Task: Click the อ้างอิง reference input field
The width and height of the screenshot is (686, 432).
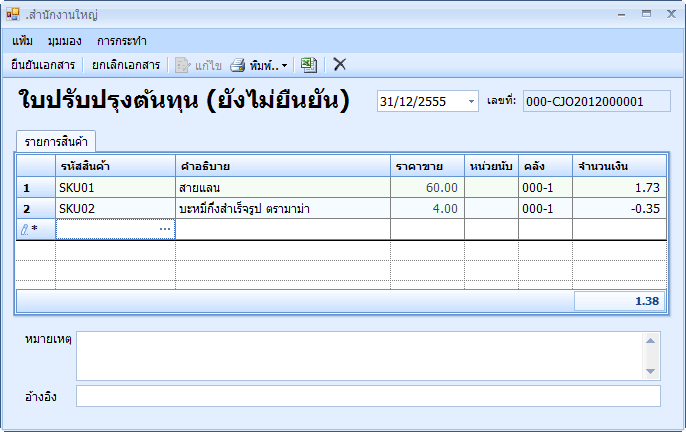Action: tap(368, 397)
